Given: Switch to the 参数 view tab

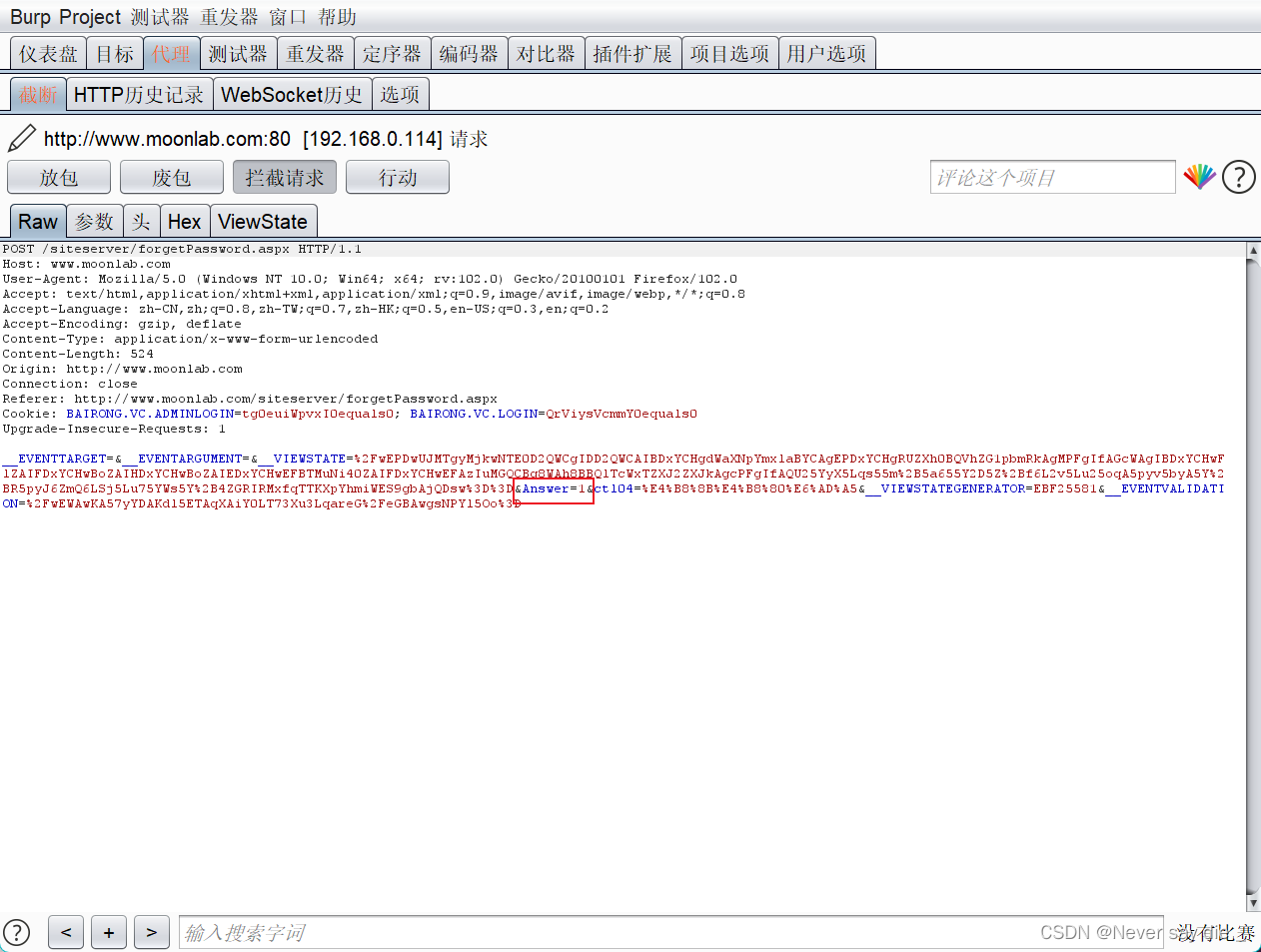Looking at the screenshot, I should point(95,222).
